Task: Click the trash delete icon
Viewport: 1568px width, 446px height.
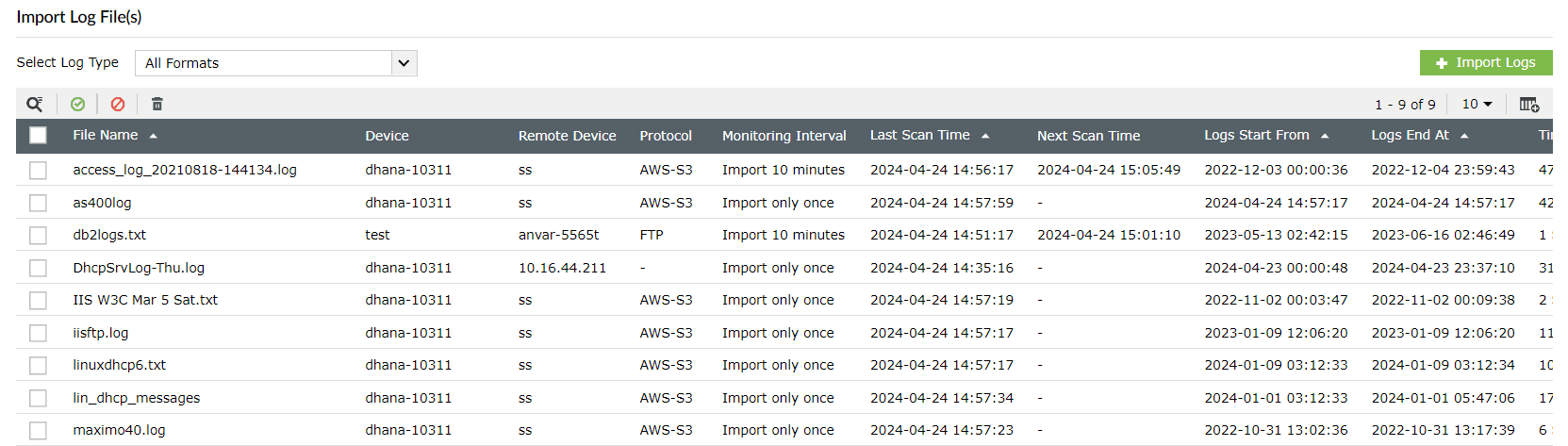Action: [x=157, y=104]
